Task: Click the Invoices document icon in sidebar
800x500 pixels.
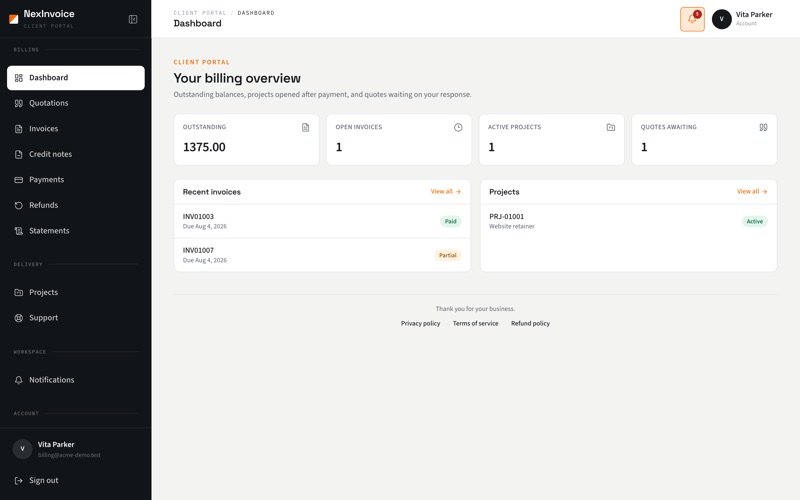Action: tap(19, 129)
